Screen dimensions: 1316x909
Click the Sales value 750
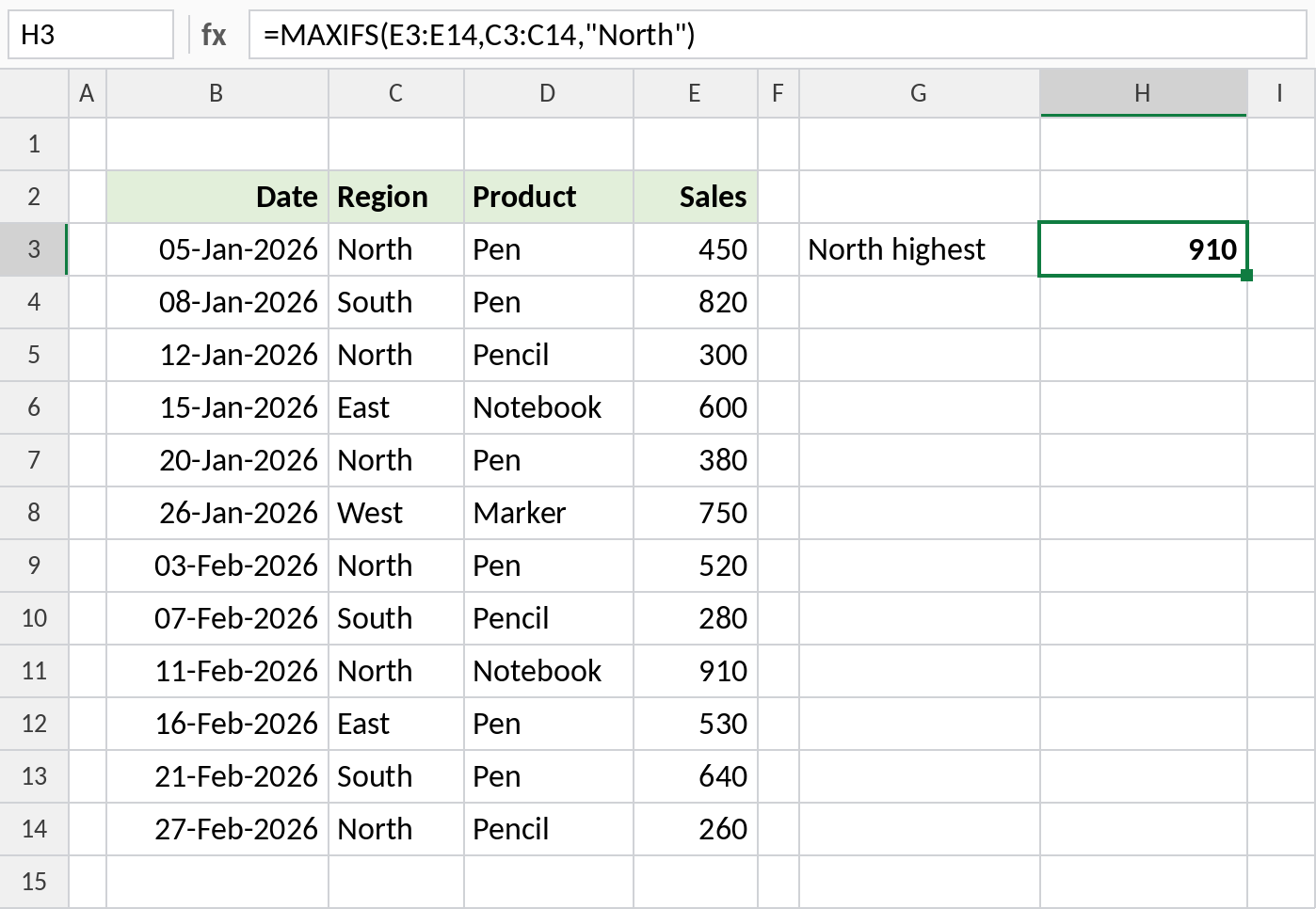click(x=696, y=513)
